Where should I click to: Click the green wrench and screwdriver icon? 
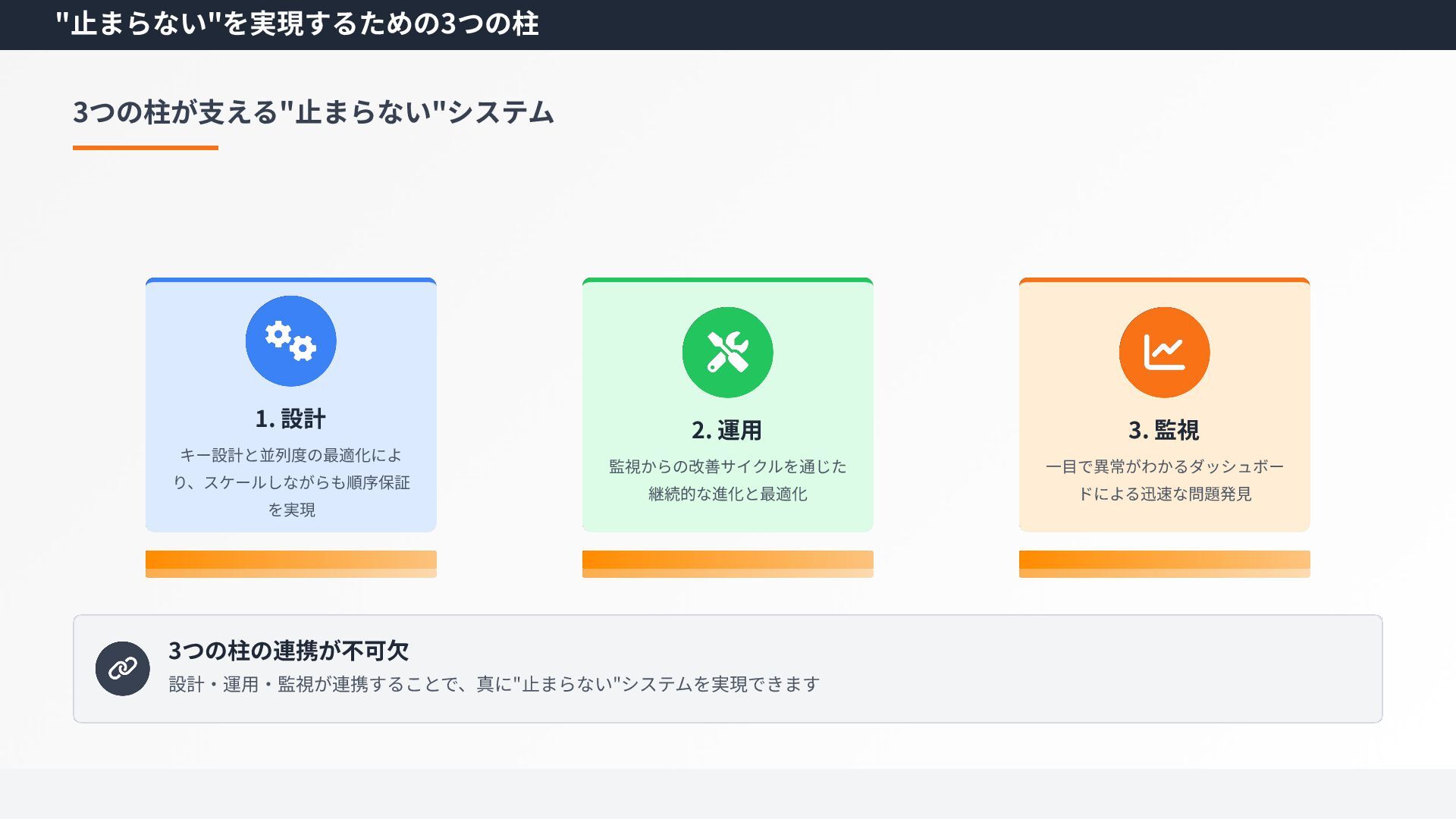tap(727, 353)
